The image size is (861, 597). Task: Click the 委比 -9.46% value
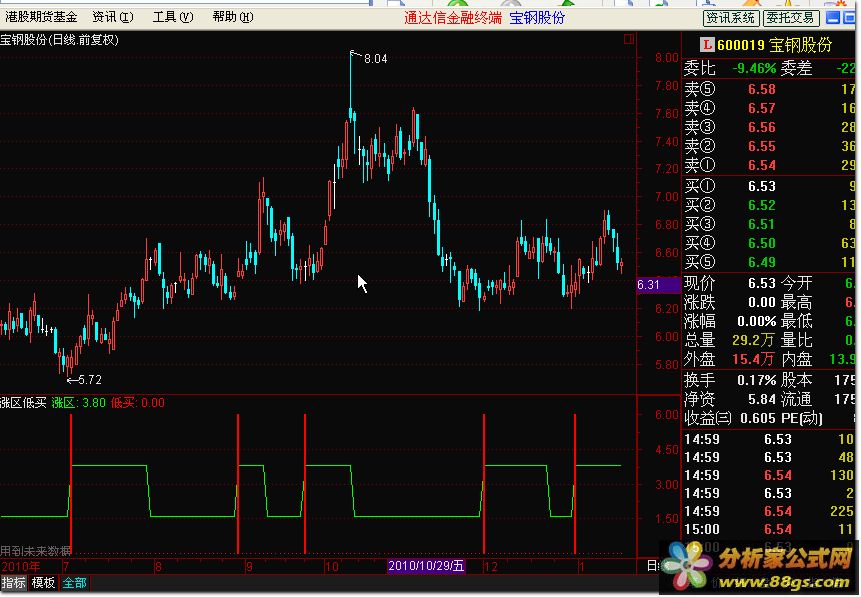754,69
